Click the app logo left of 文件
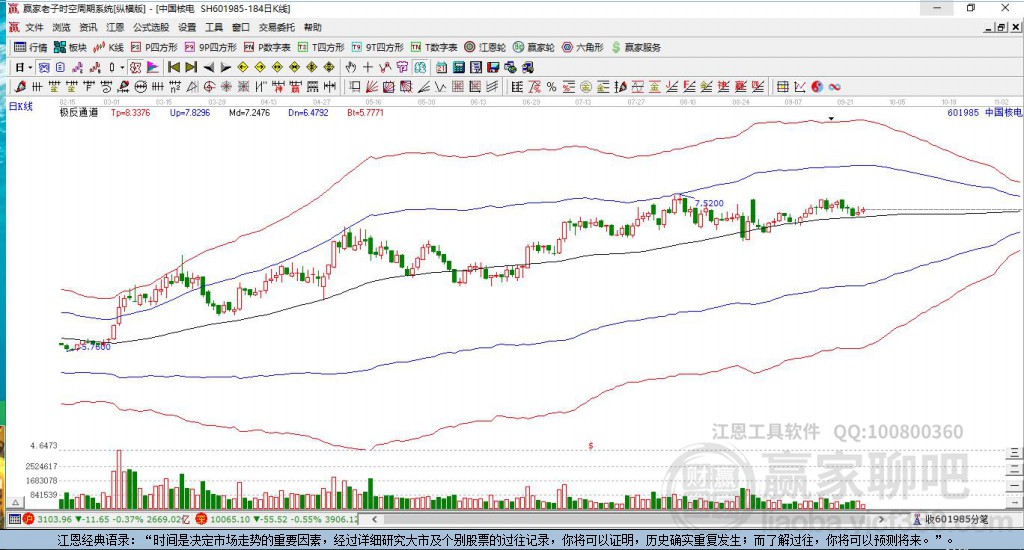The height and width of the screenshot is (550, 1024). click(14, 27)
